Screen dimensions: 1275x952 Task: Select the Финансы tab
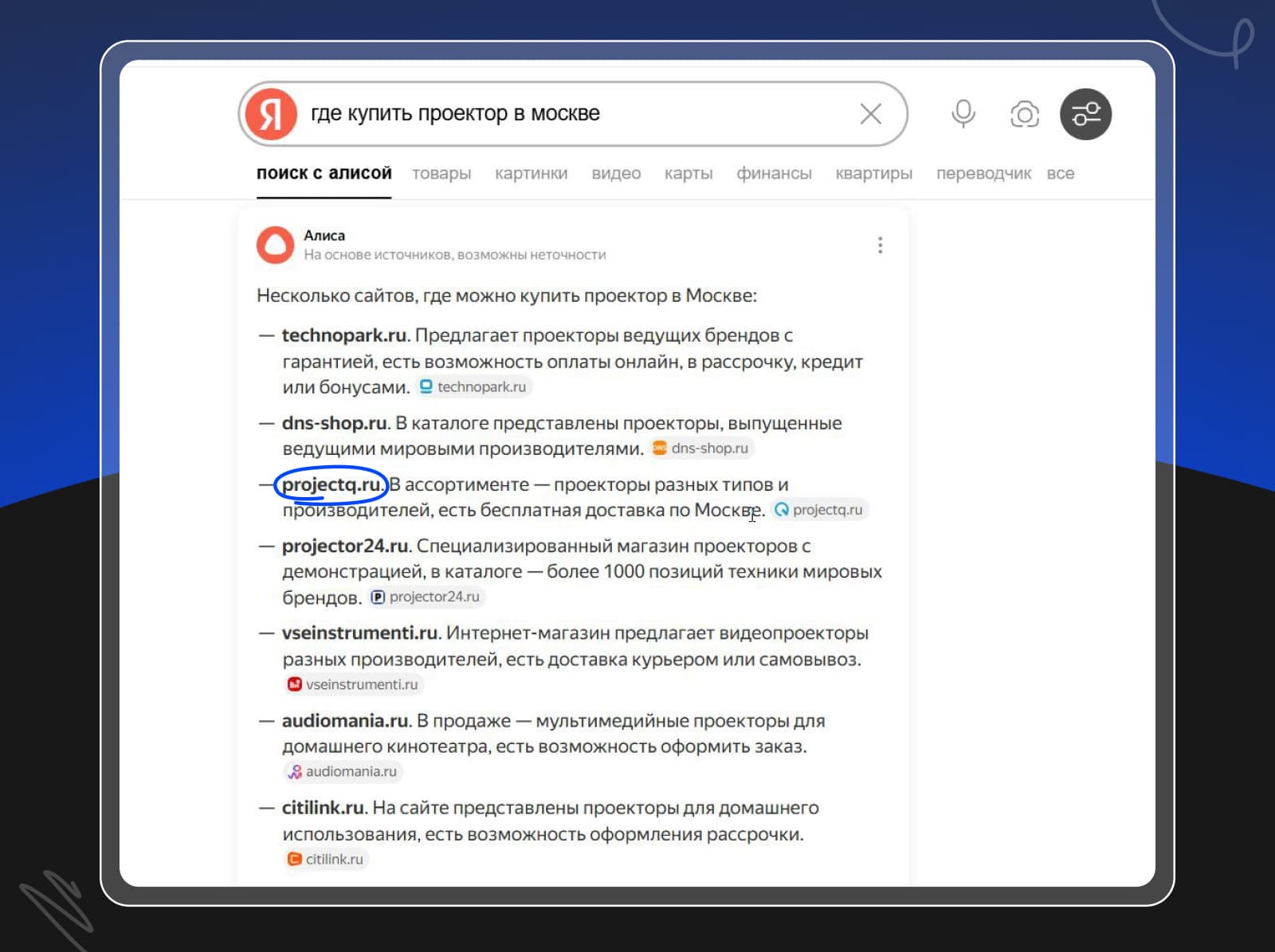774,173
